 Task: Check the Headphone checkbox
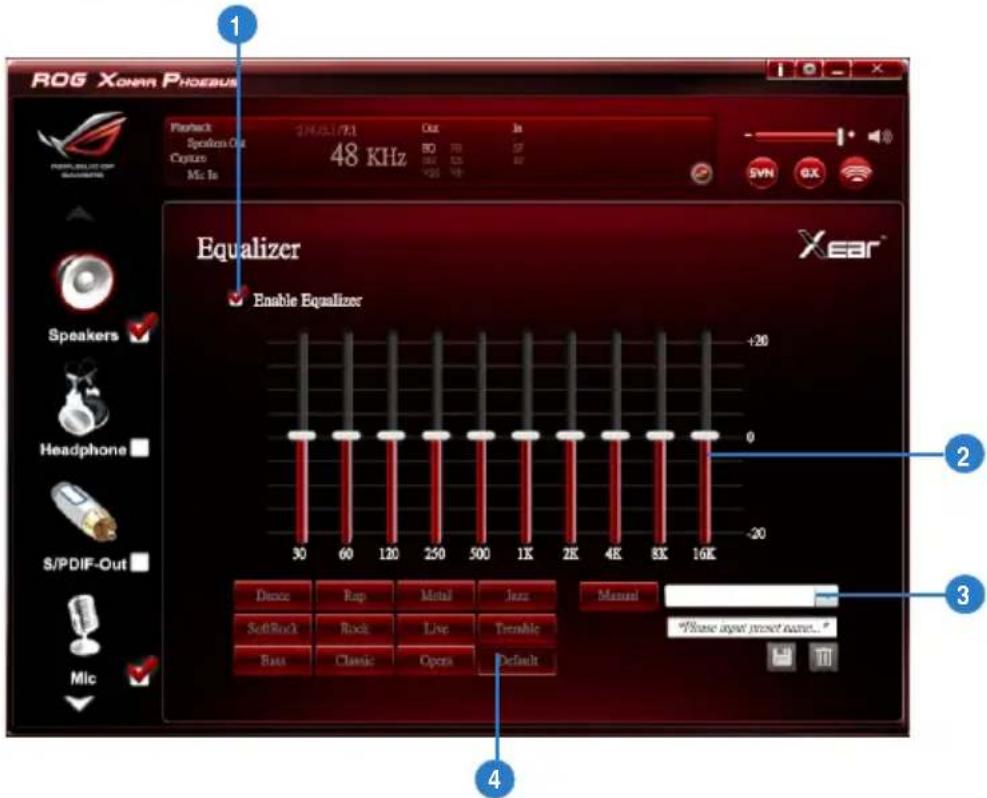tap(140, 448)
